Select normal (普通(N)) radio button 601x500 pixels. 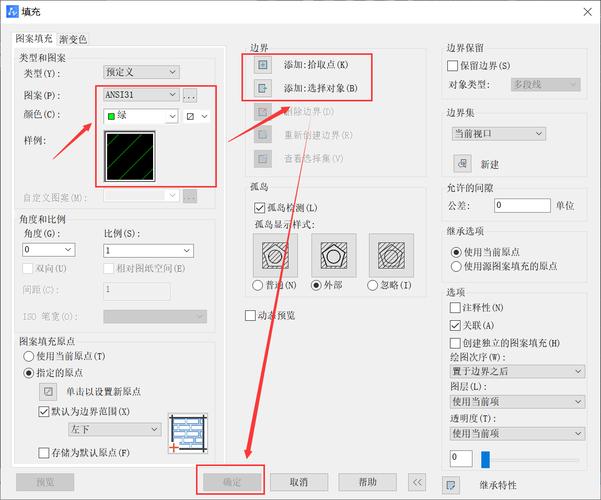[258, 285]
